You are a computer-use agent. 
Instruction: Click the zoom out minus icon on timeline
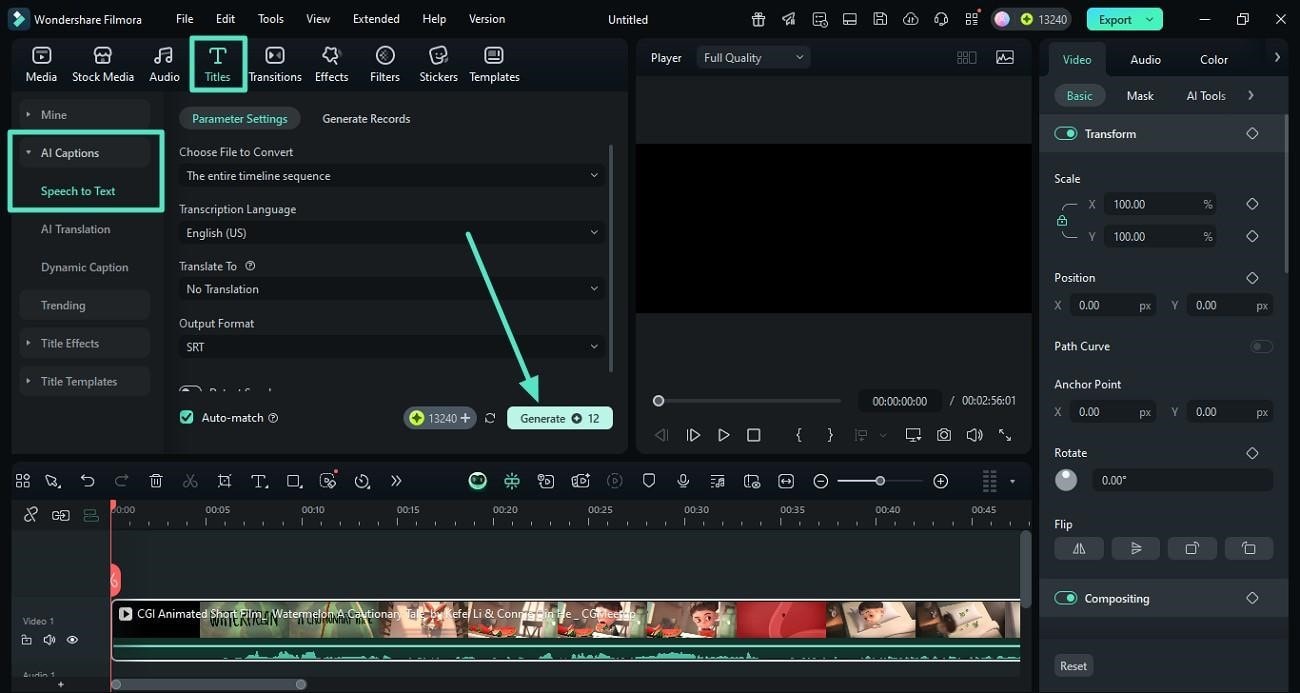pos(821,481)
